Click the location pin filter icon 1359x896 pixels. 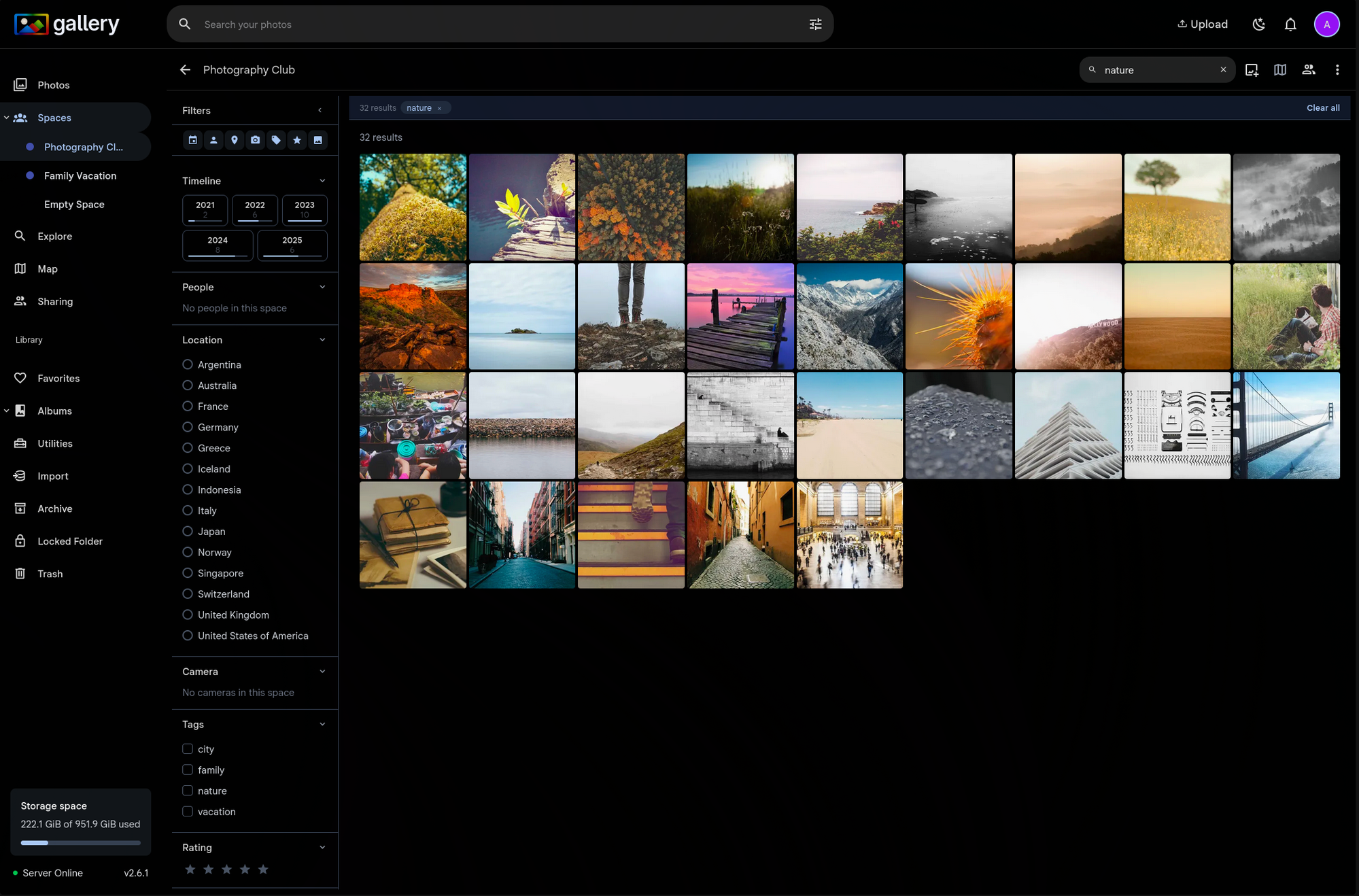click(235, 140)
